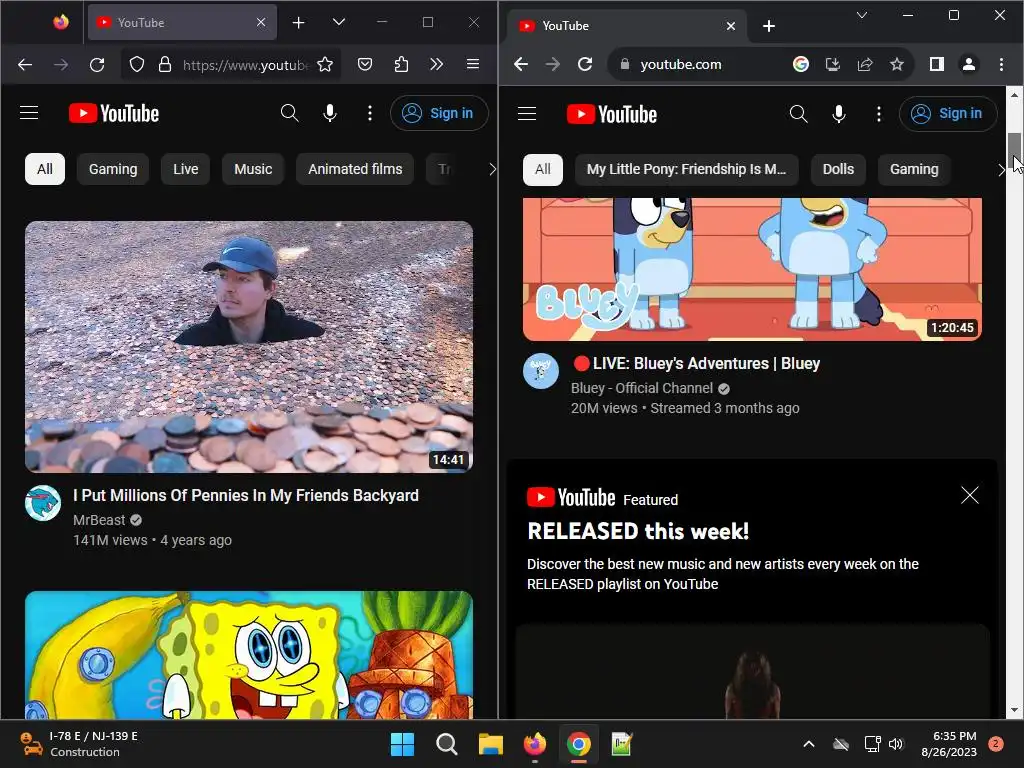The image size is (1024, 768).
Task: Open YouTube guide menu in Chrome window
Action: (527, 114)
